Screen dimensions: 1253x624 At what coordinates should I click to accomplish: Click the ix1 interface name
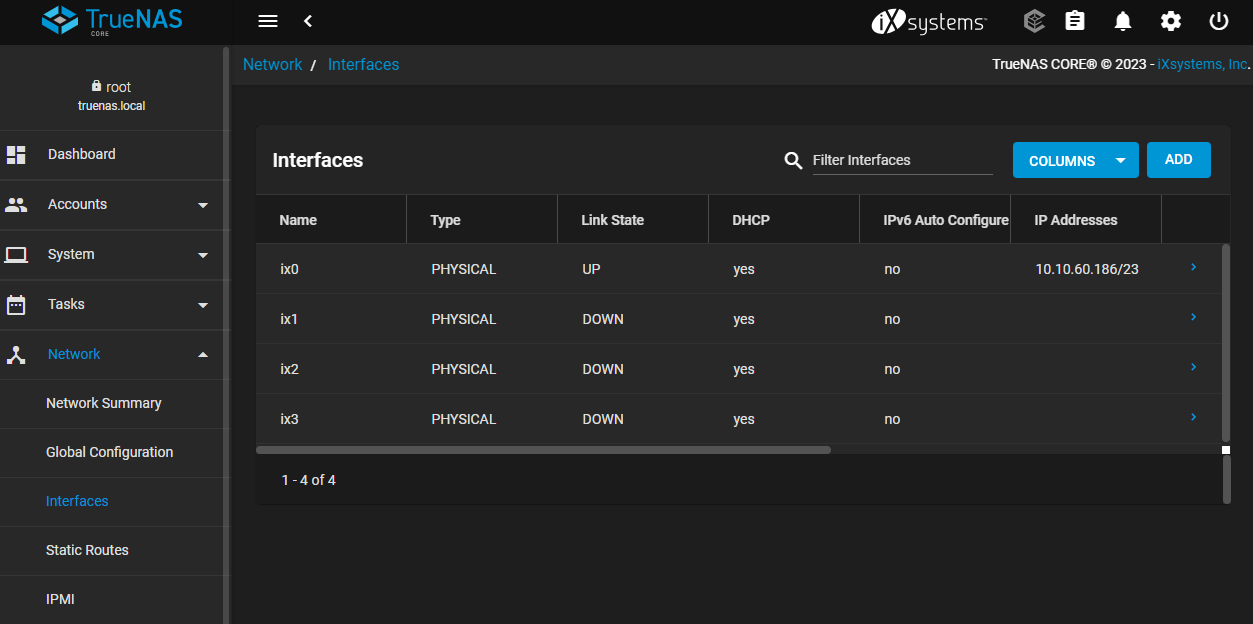click(x=289, y=319)
